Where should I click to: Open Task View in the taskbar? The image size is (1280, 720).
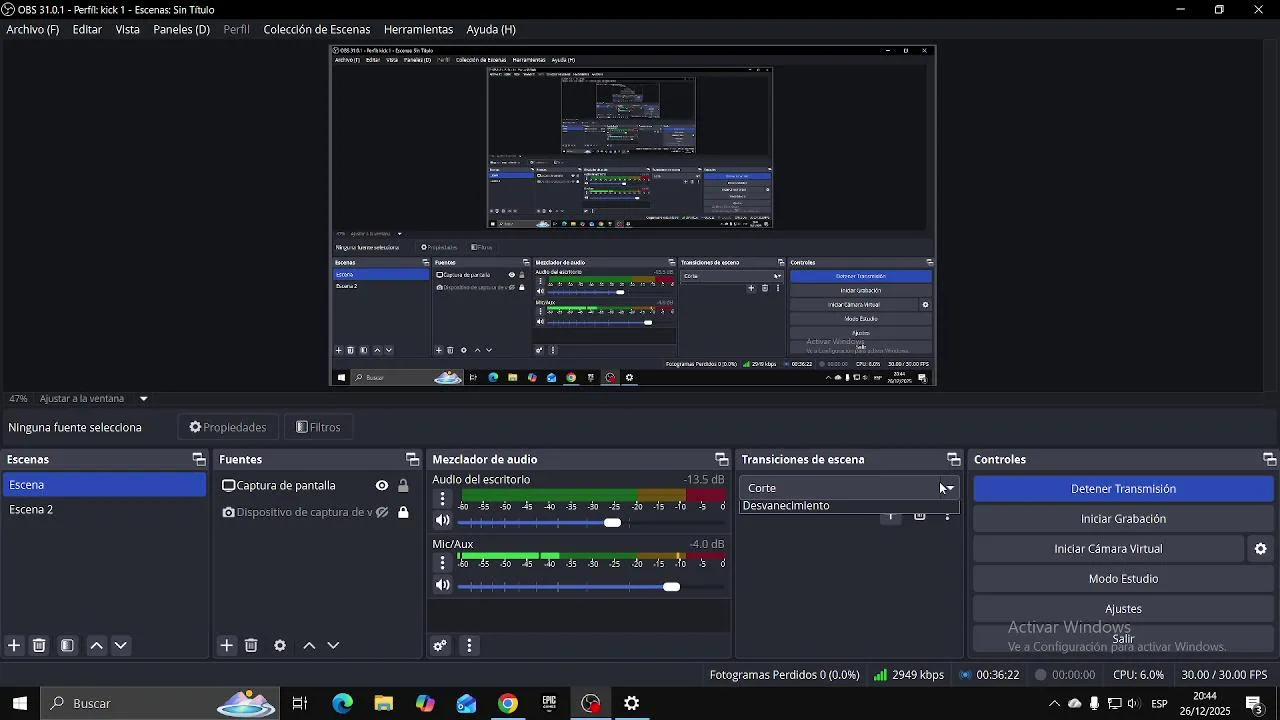300,704
